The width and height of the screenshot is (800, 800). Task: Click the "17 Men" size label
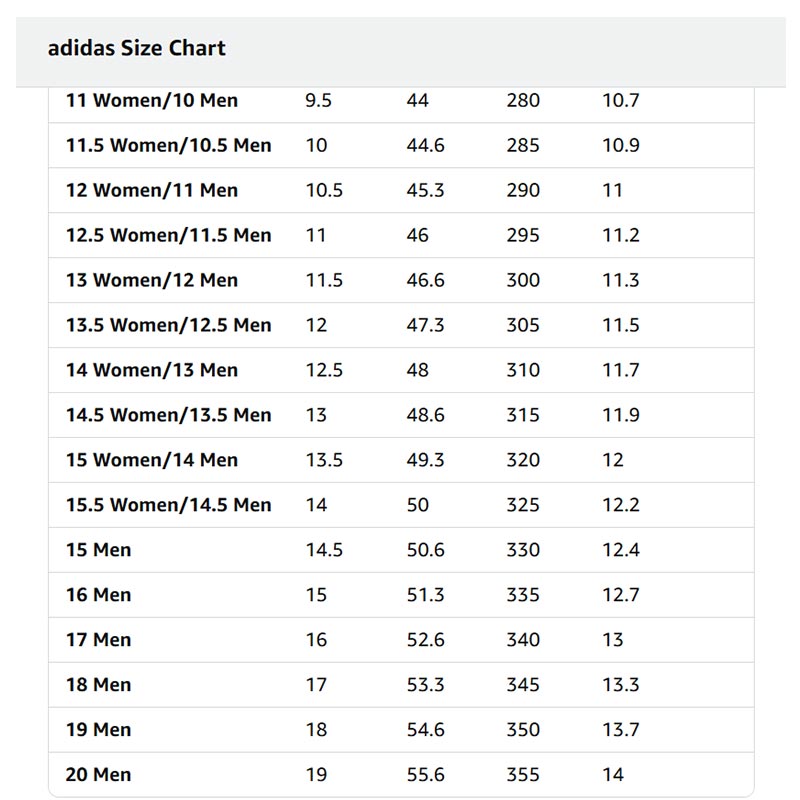tap(99, 640)
